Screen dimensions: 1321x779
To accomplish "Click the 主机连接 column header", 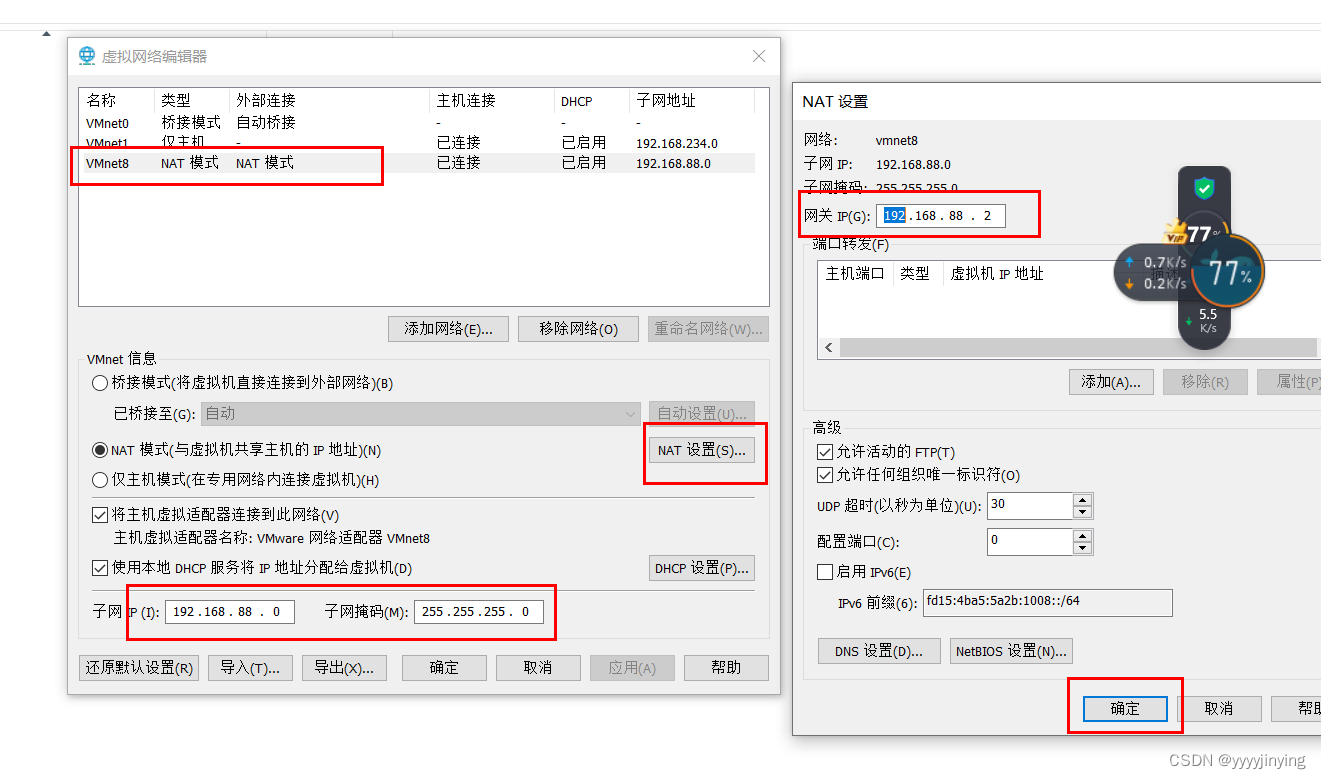I will (493, 101).
